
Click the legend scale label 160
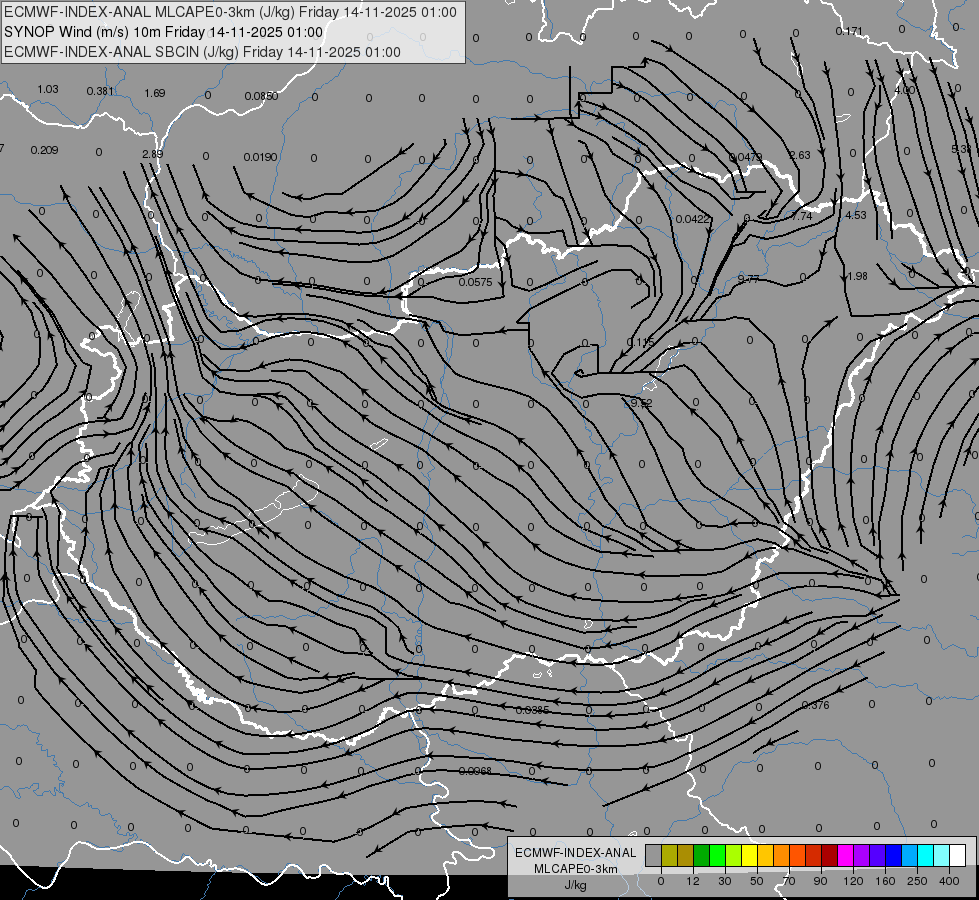click(885, 881)
